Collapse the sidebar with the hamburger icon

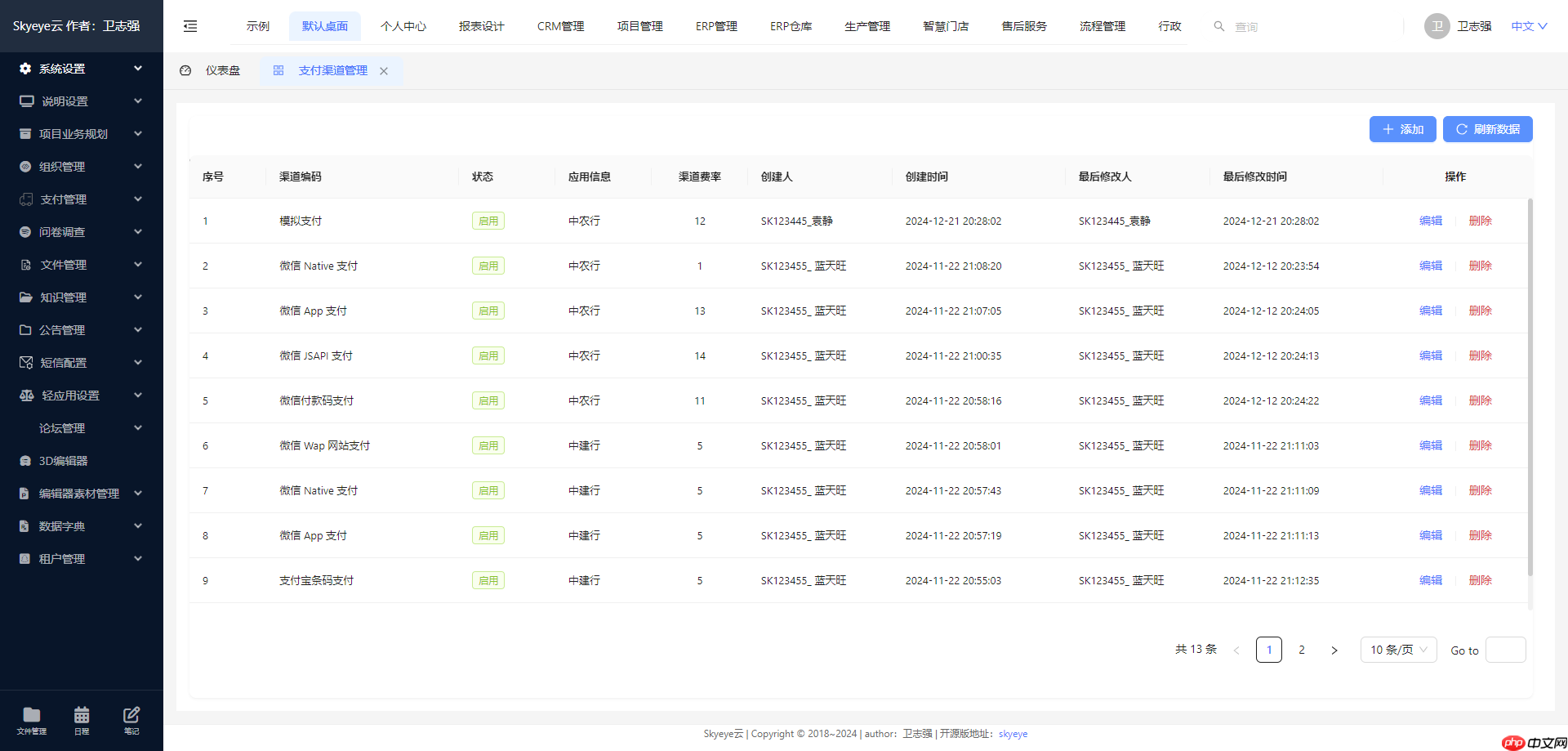[x=190, y=25]
